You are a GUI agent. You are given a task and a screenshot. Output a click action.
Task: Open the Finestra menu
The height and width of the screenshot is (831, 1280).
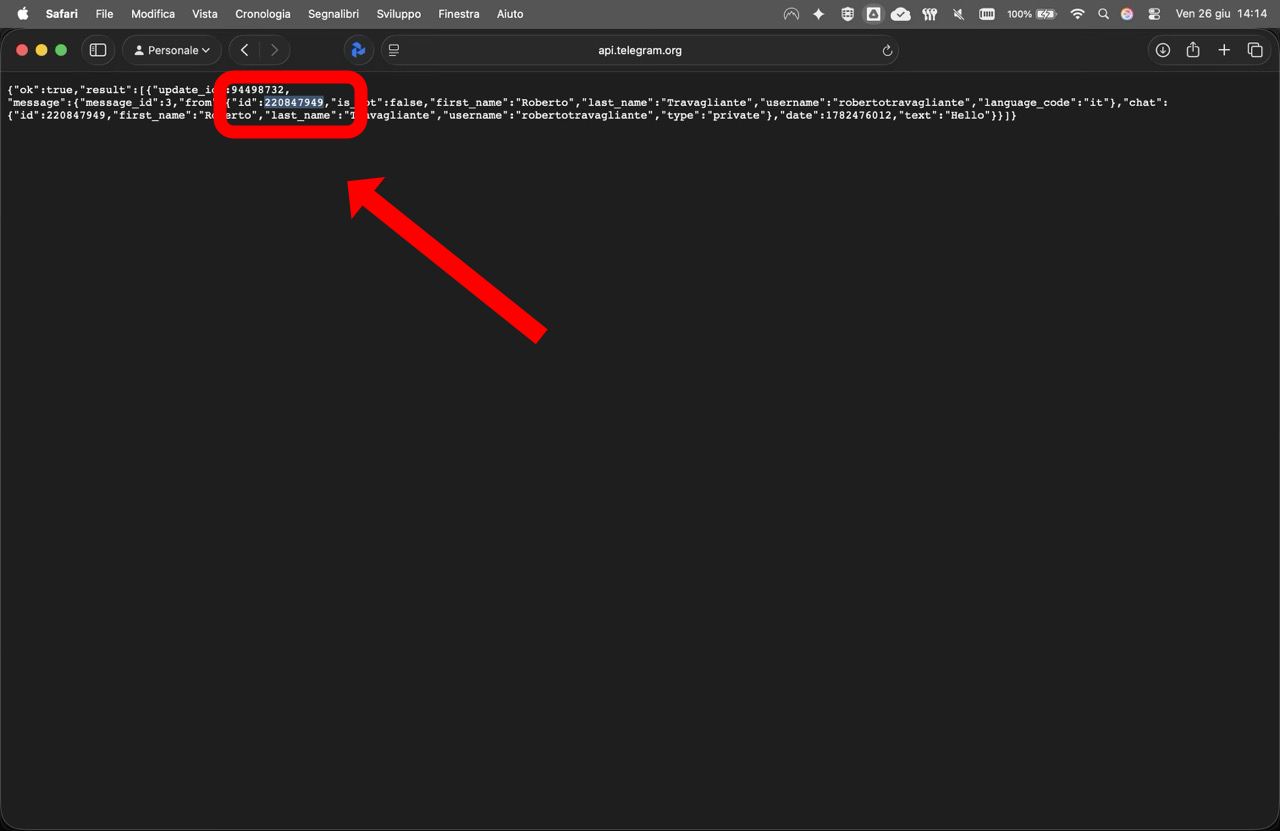[459, 14]
